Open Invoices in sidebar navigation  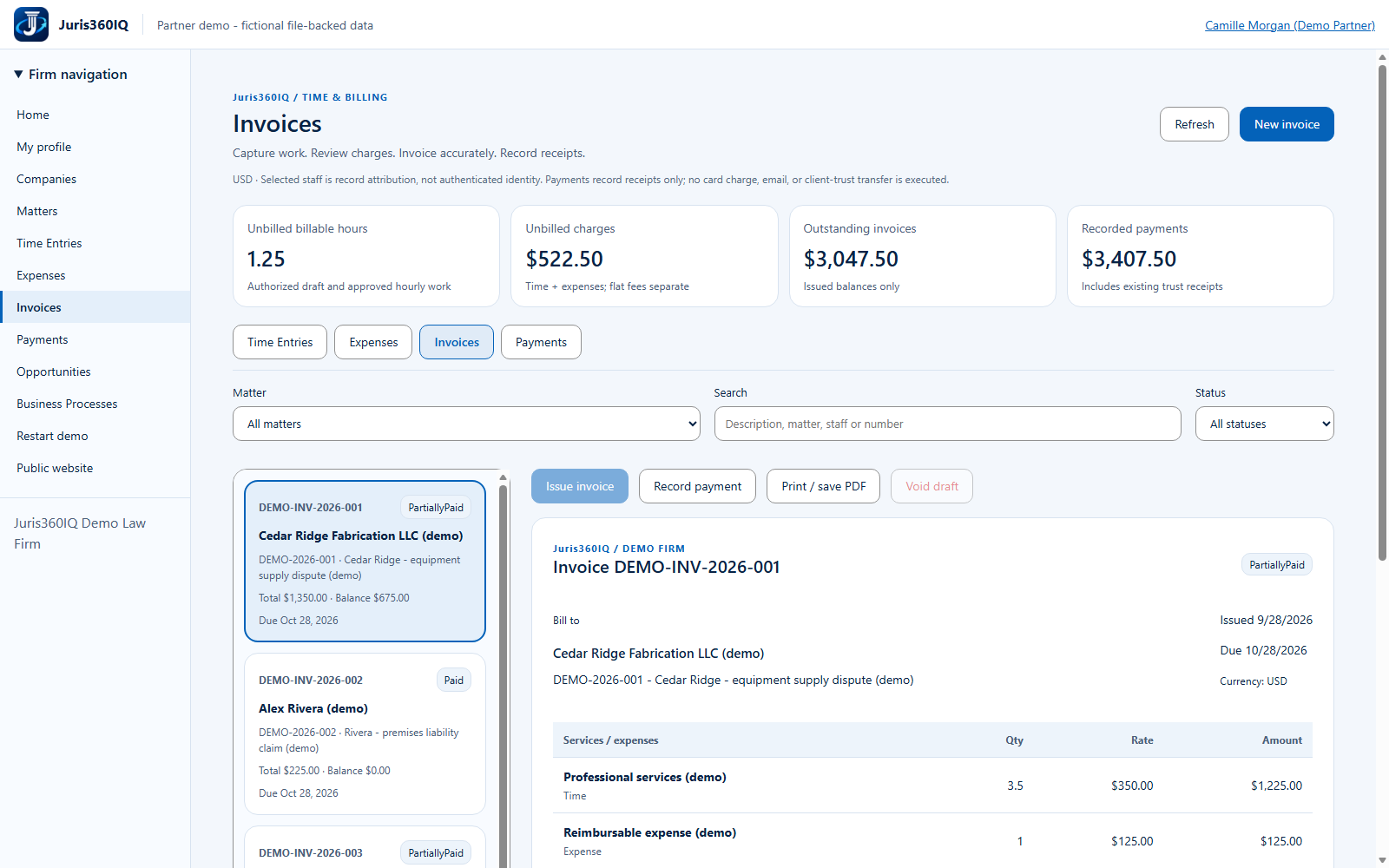point(95,307)
